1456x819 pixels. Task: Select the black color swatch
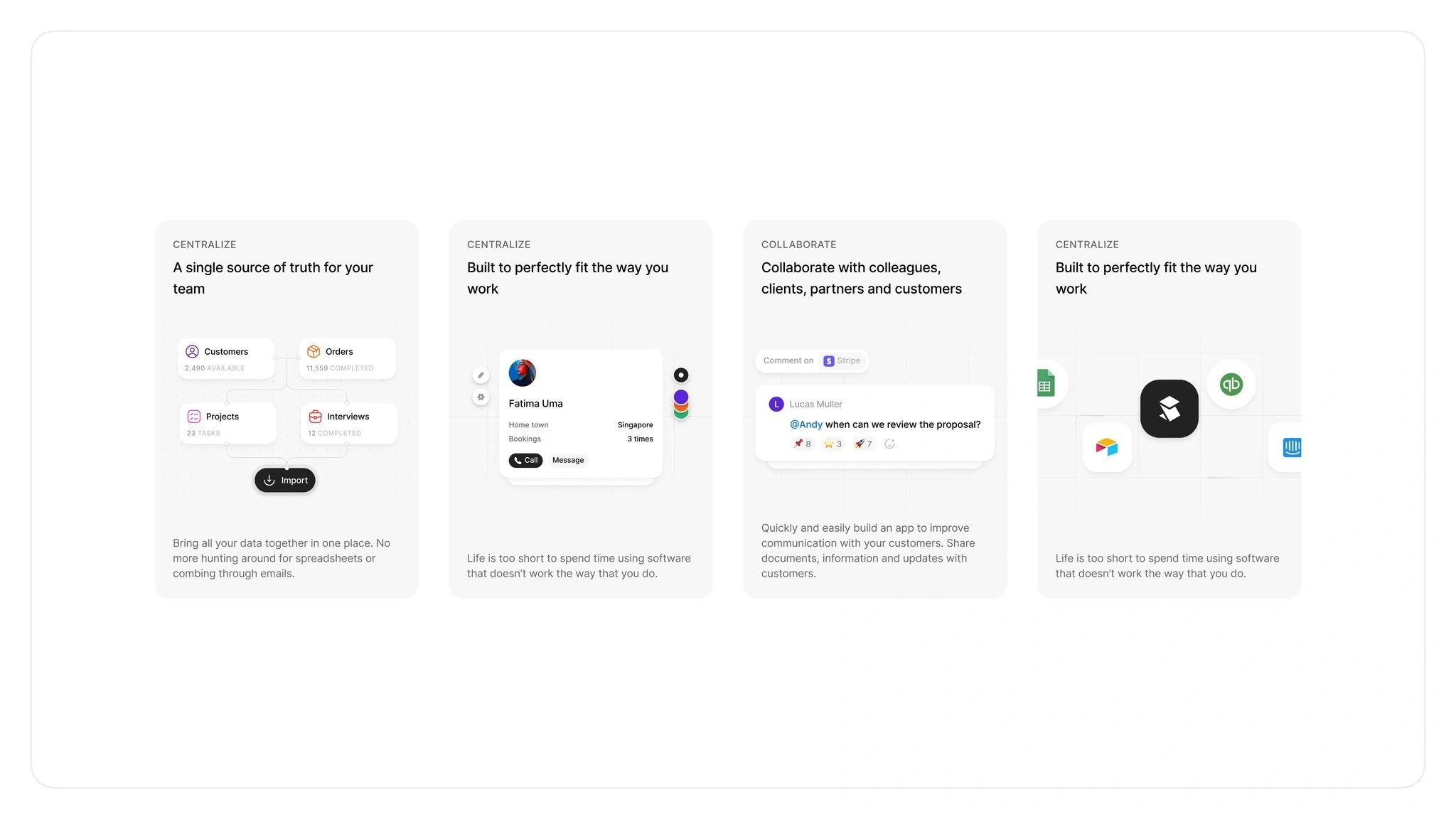[680, 375]
